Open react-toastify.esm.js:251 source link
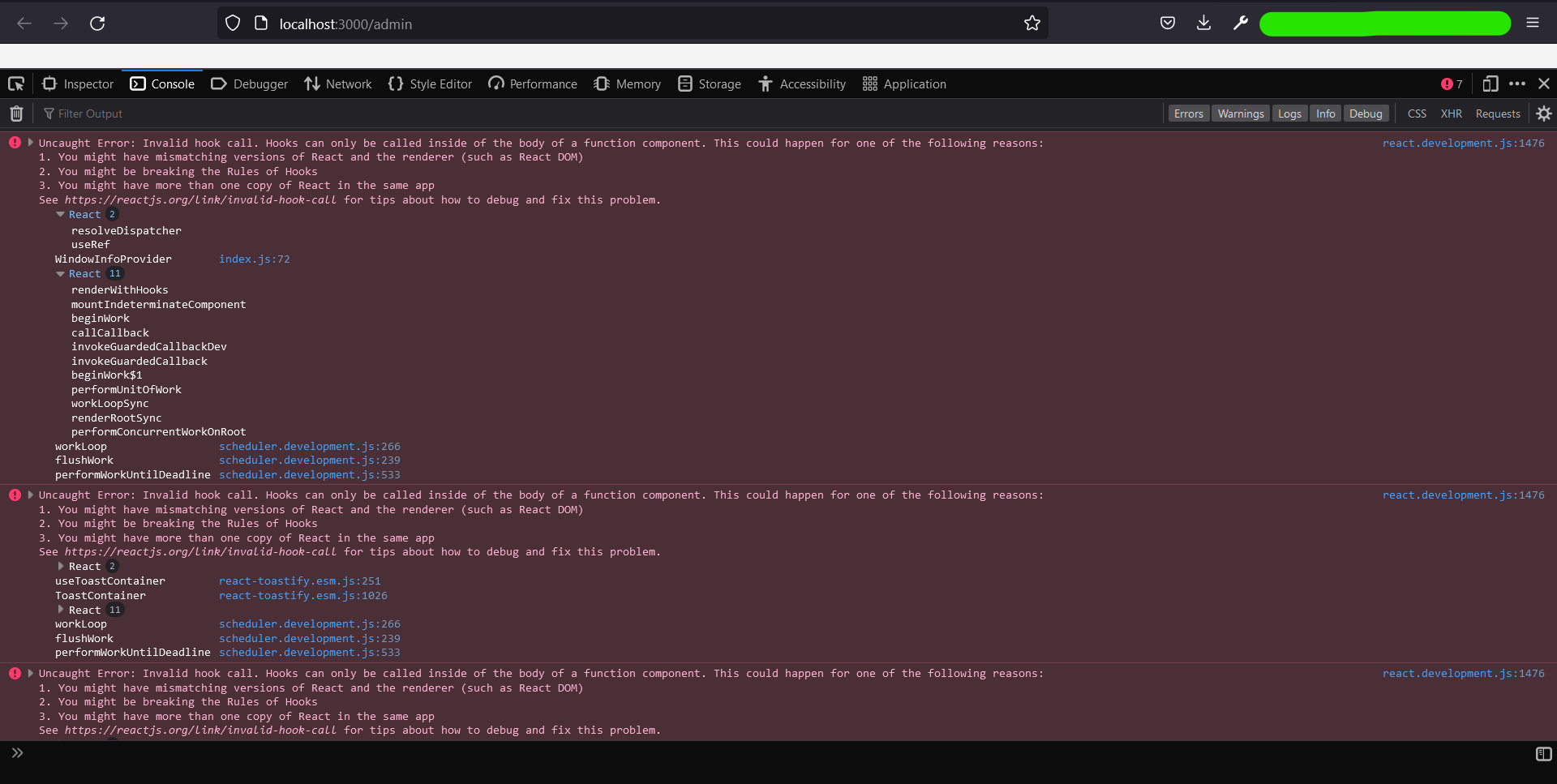The image size is (1557, 784). (x=299, y=581)
